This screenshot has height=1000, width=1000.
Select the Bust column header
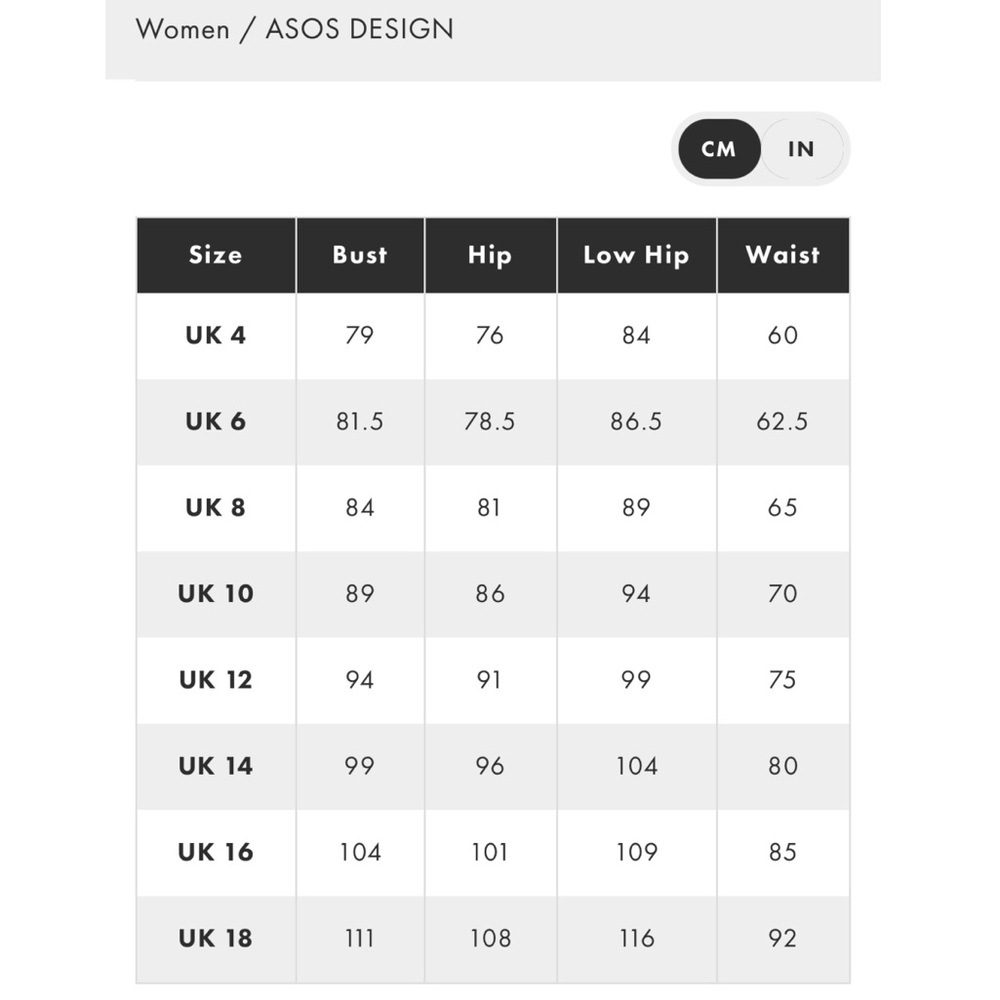click(360, 255)
